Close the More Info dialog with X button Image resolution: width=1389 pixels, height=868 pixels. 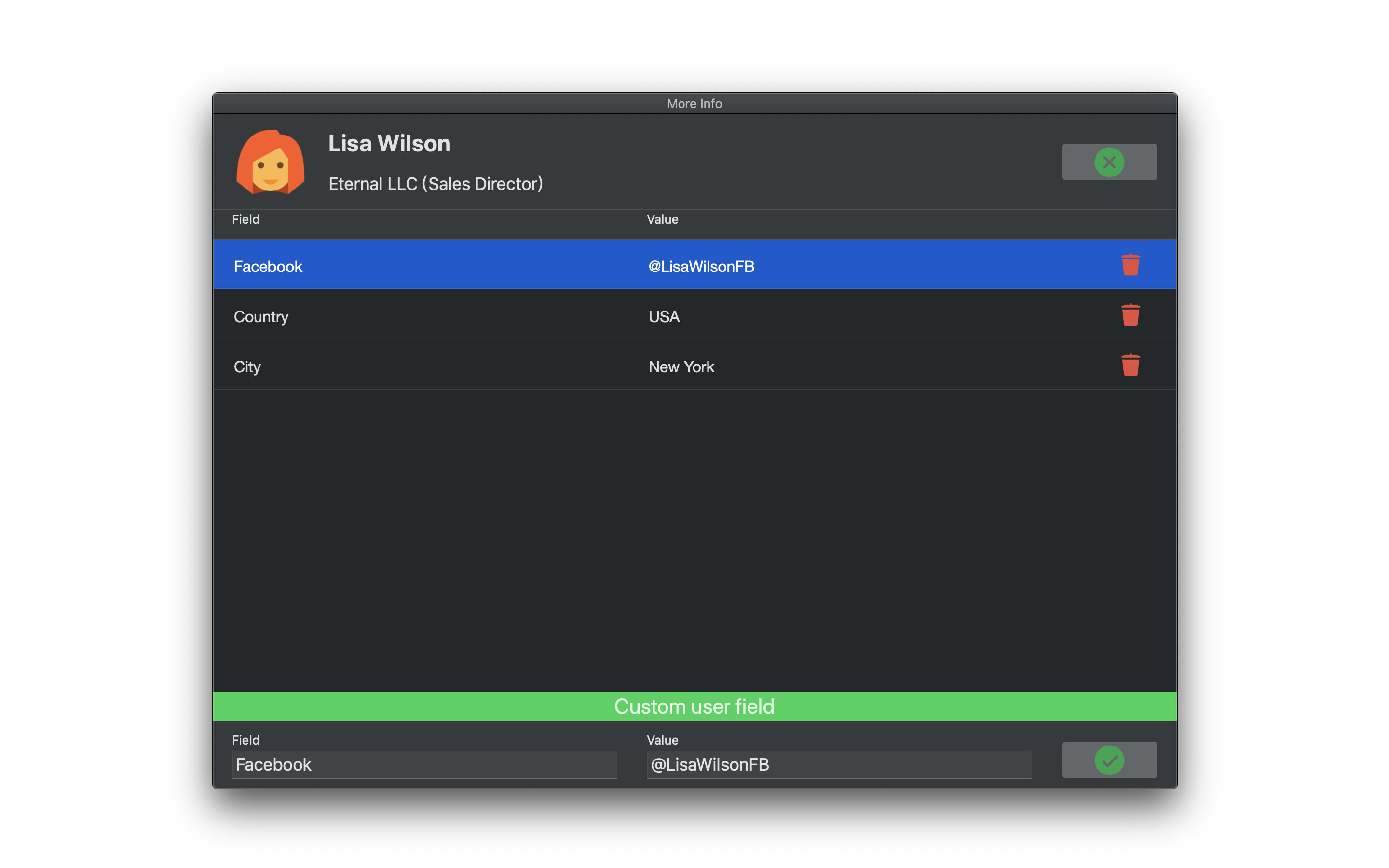point(1109,162)
